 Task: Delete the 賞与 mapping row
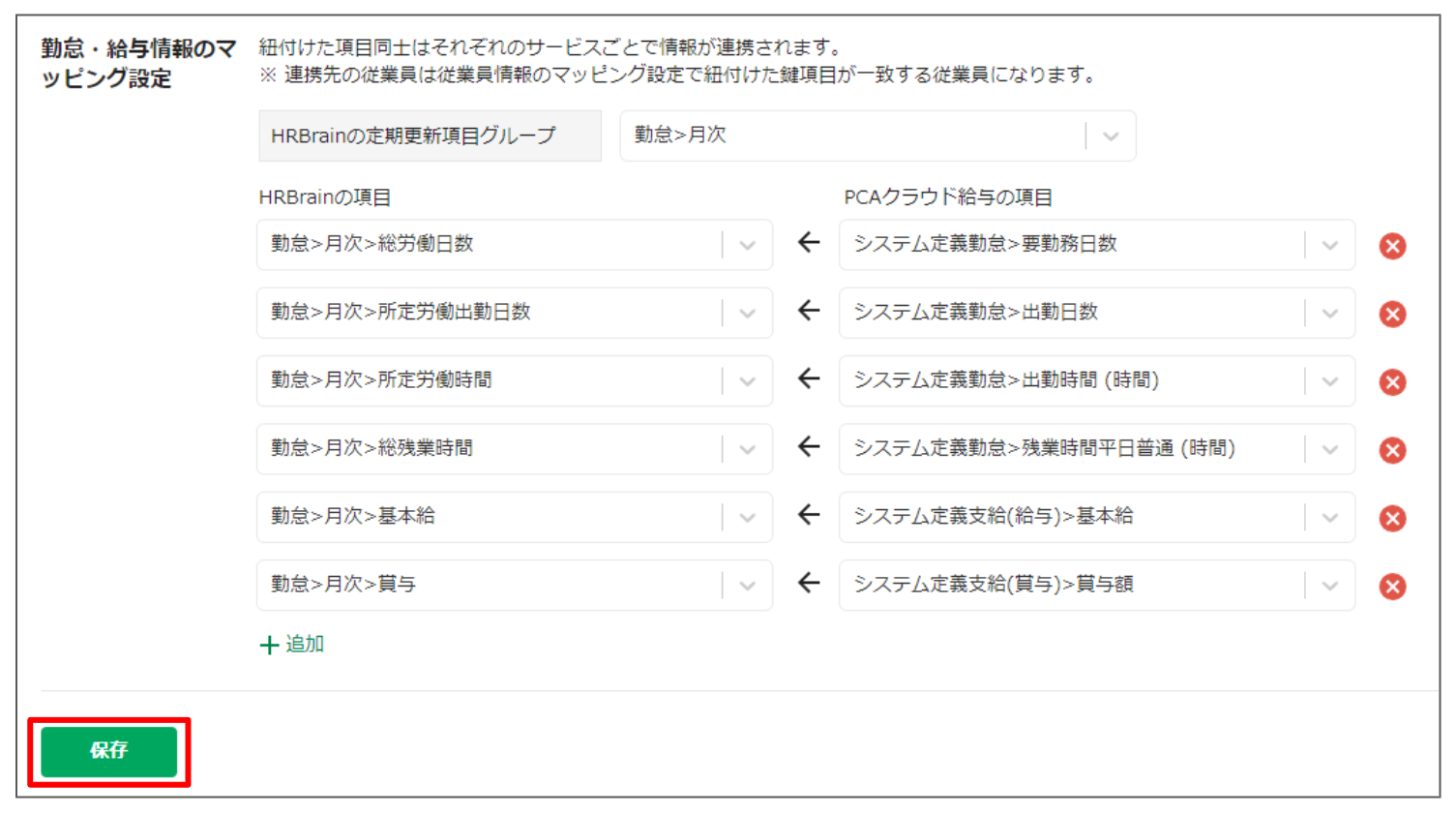pyautogui.click(x=1392, y=587)
